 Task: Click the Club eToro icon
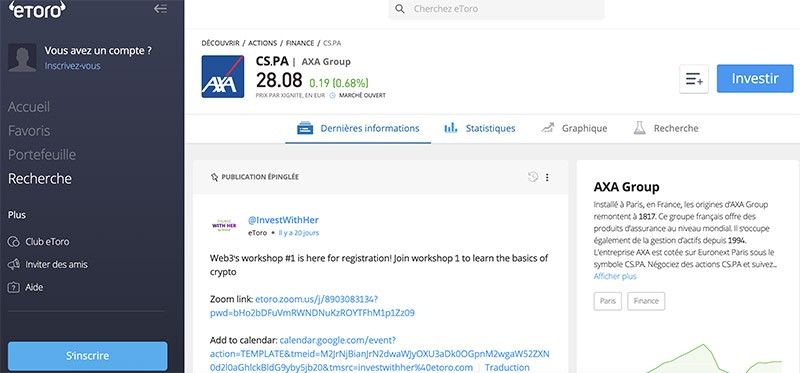coord(14,242)
